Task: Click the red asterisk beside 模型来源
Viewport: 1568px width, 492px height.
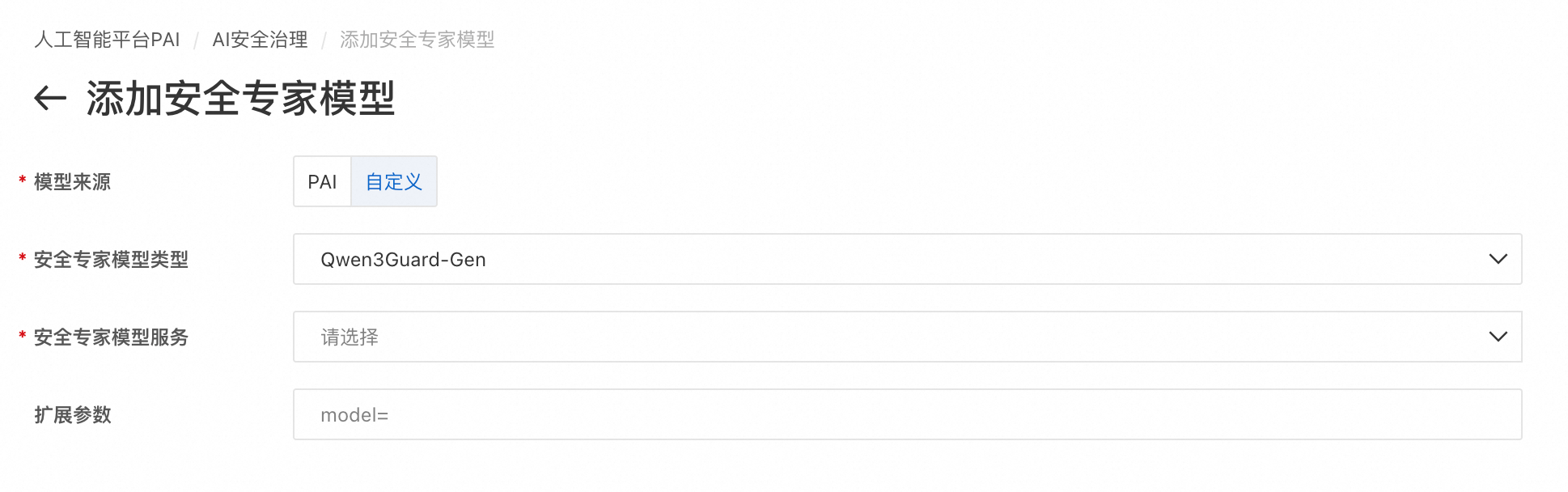Action: (x=23, y=180)
